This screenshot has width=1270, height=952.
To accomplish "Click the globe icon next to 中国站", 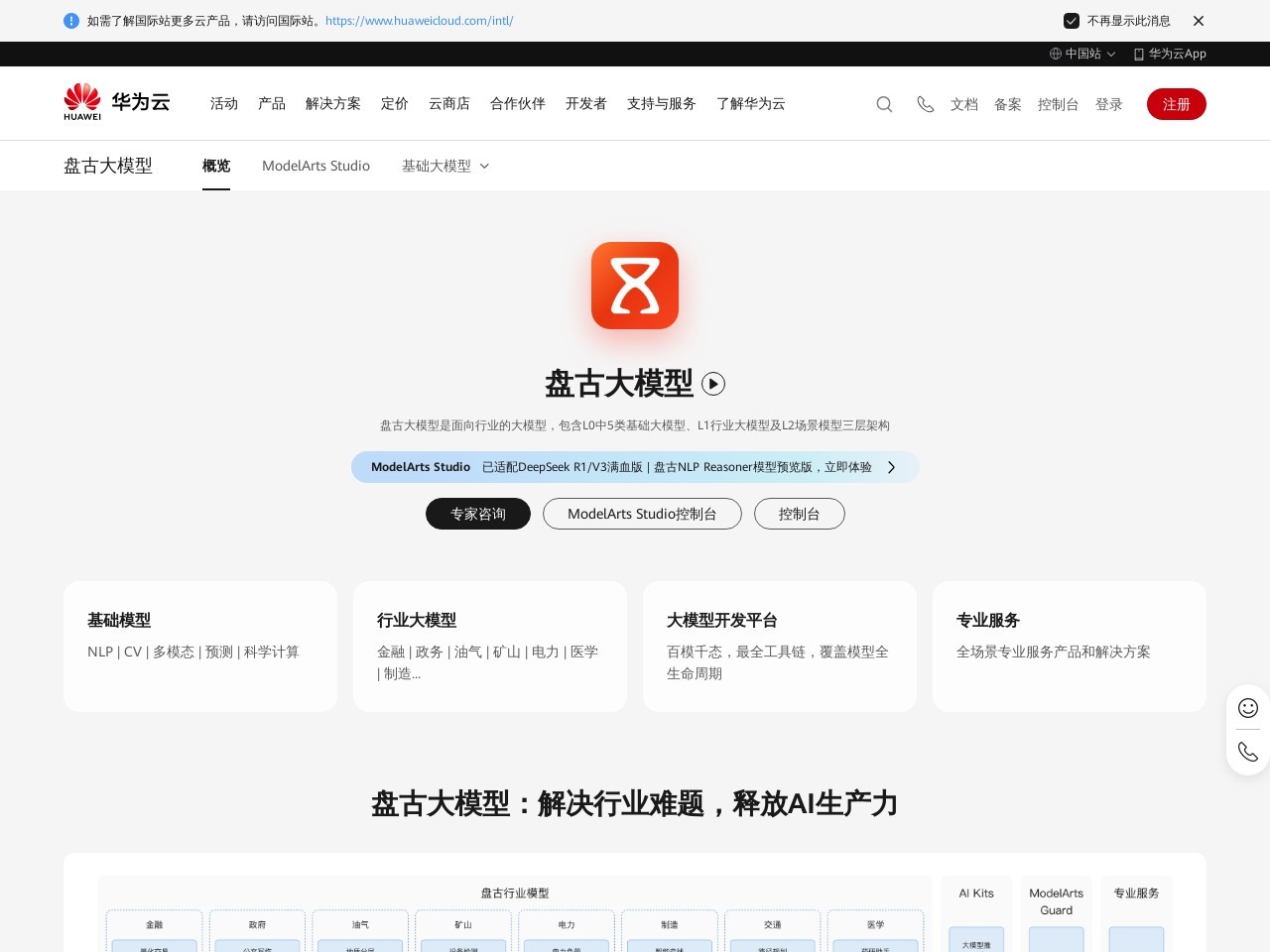I will pos(1054,54).
